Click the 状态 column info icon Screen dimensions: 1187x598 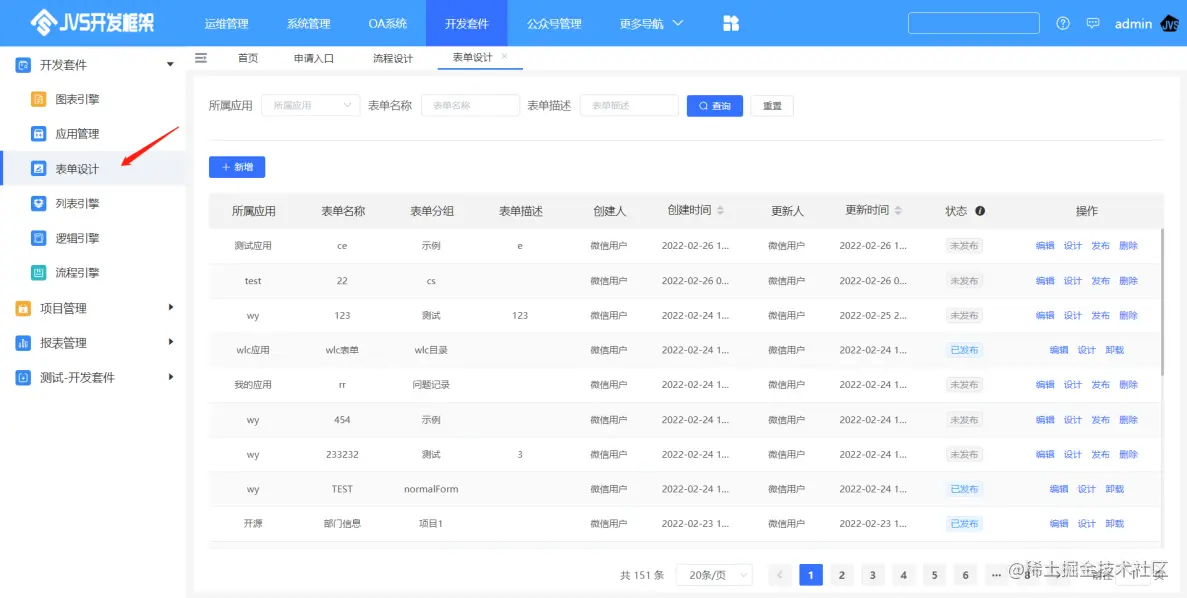point(980,211)
